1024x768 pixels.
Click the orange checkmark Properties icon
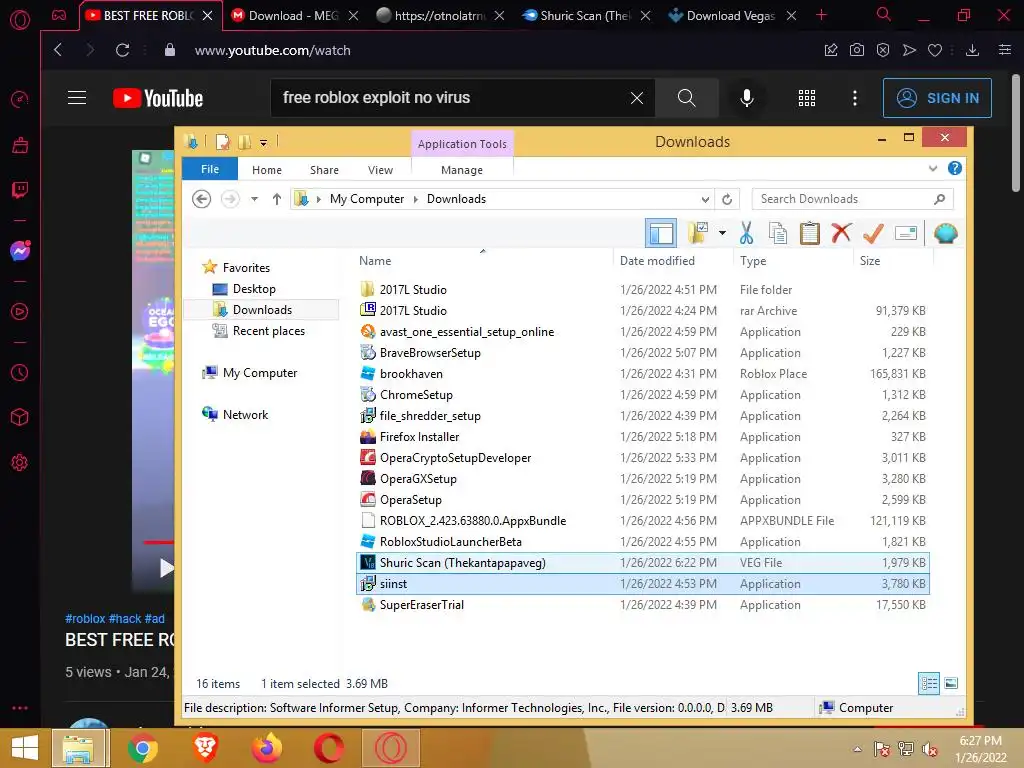click(x=873, y=233)
